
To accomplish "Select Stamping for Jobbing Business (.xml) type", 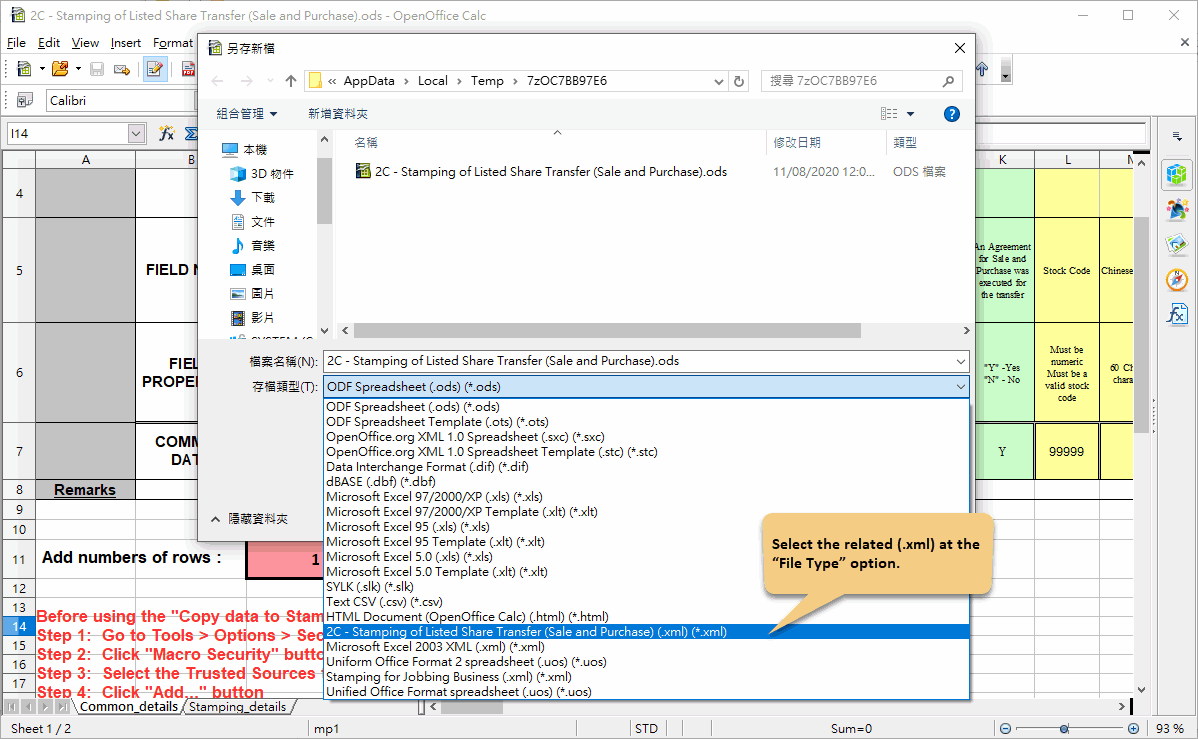I will 646,677.
